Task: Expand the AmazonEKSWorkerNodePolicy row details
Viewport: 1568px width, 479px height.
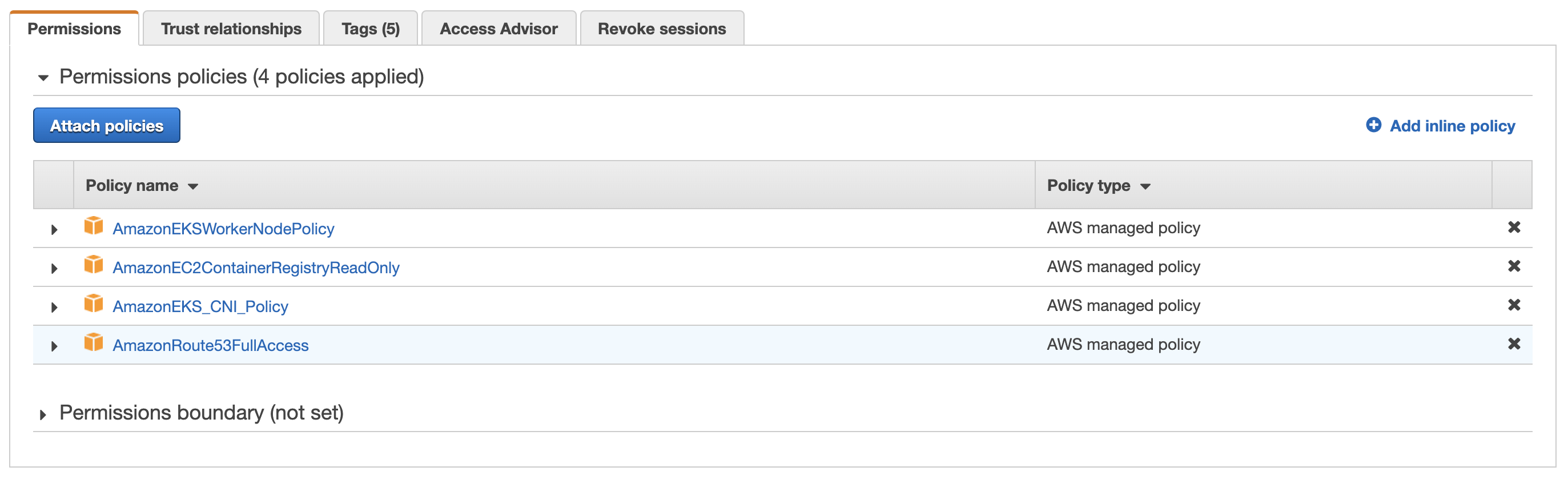Action: 54,230
